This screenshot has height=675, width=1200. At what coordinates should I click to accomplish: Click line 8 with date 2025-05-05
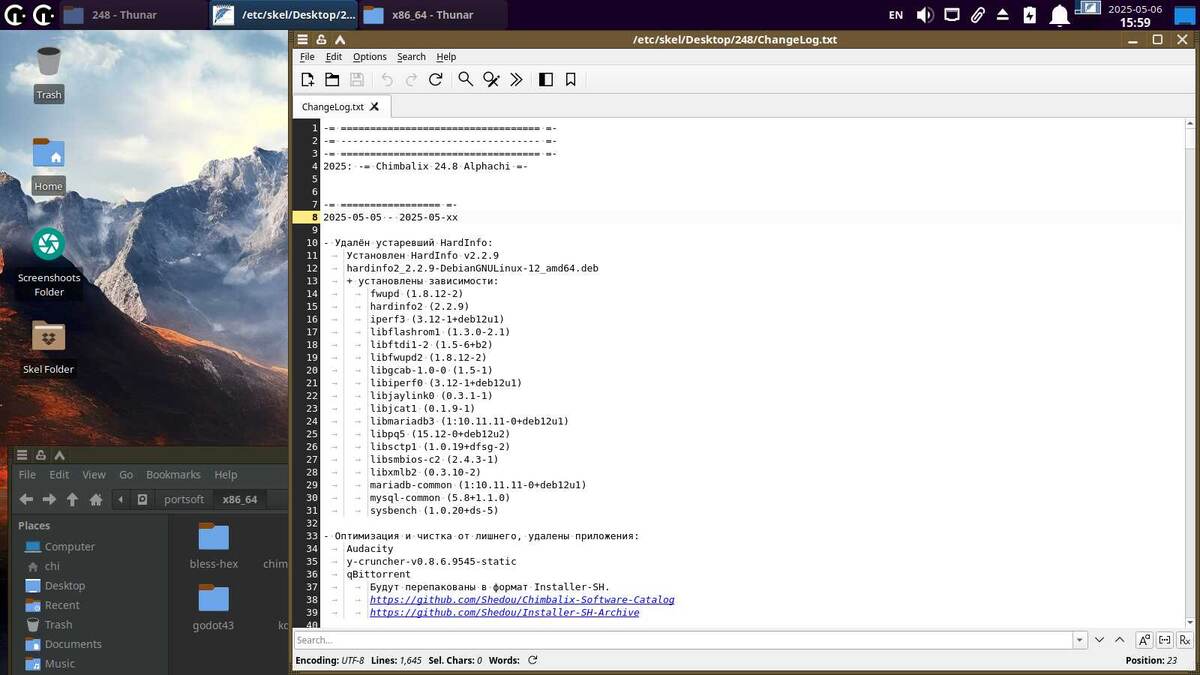[x=391, y=217]
